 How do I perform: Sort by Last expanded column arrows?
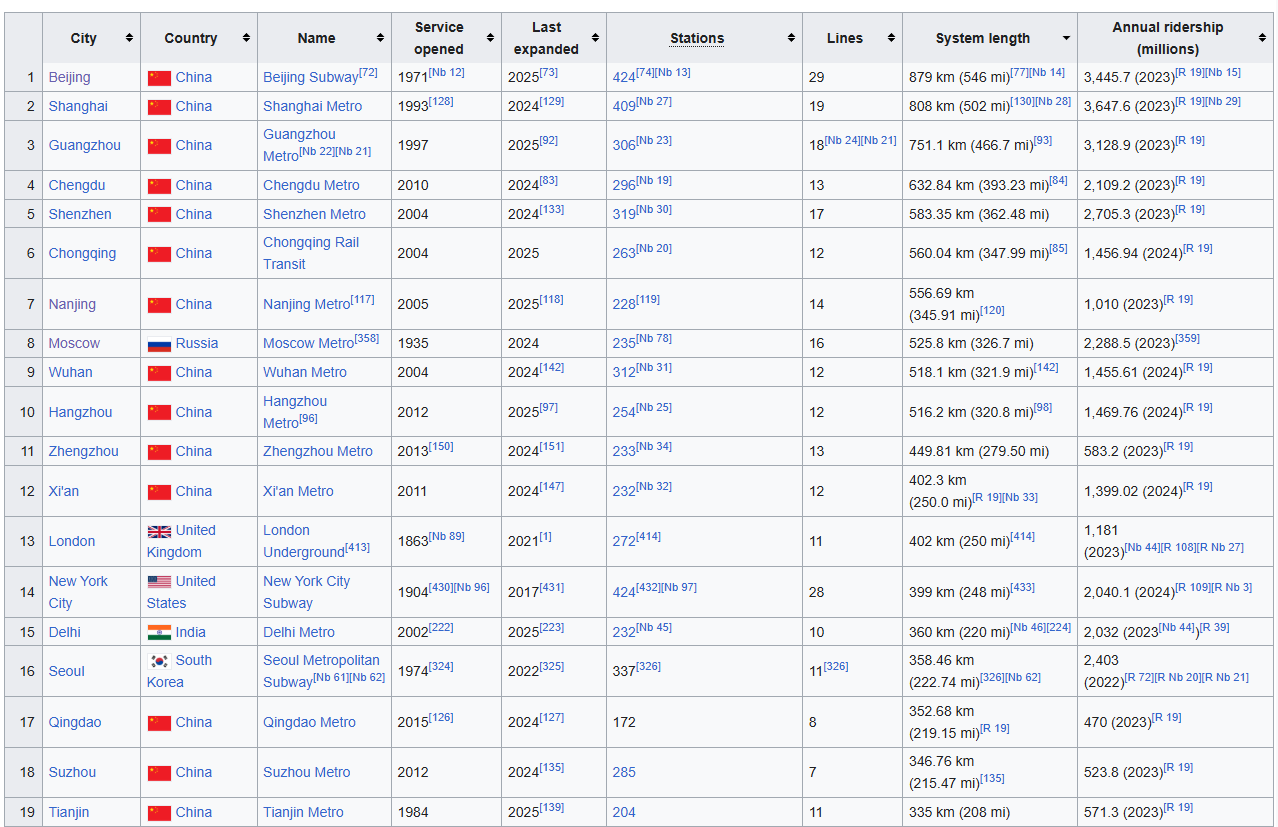[x=595, y=38]
